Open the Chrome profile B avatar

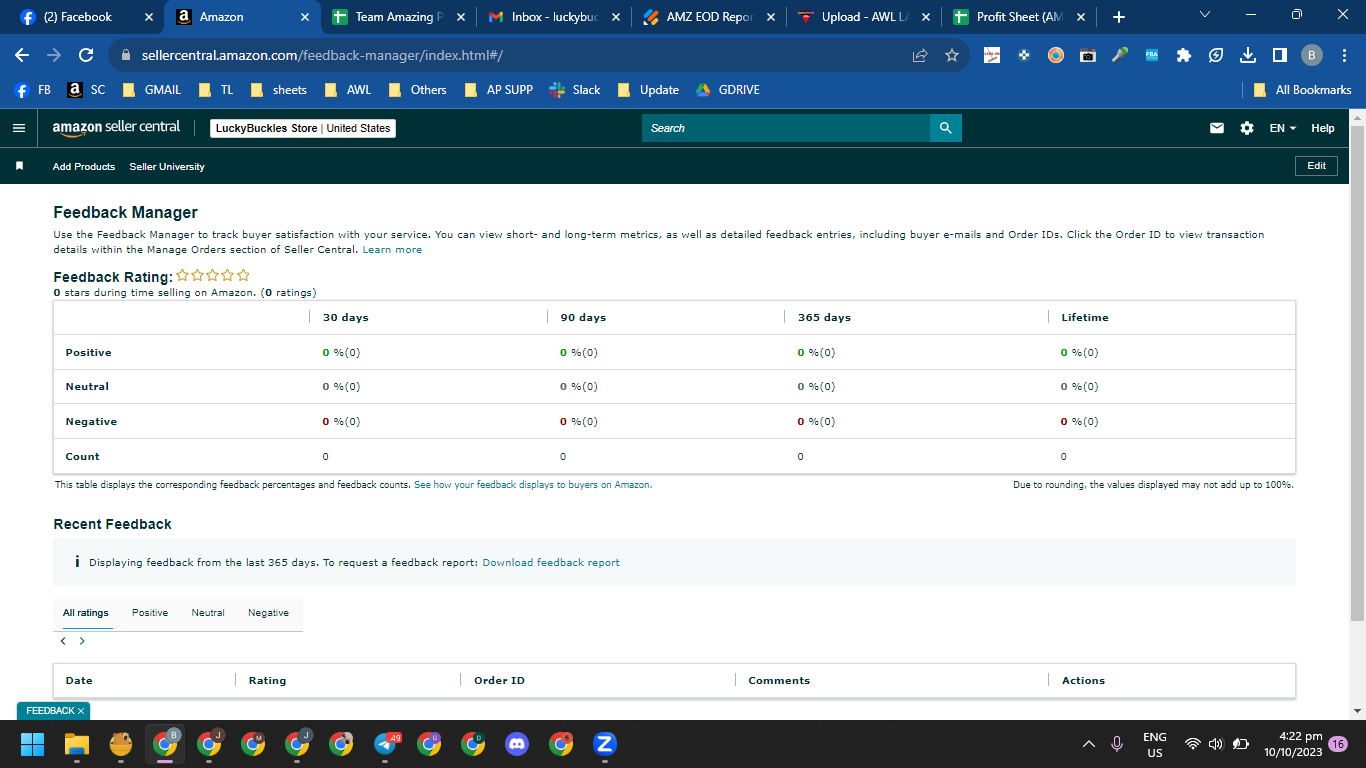[1312, 56]
